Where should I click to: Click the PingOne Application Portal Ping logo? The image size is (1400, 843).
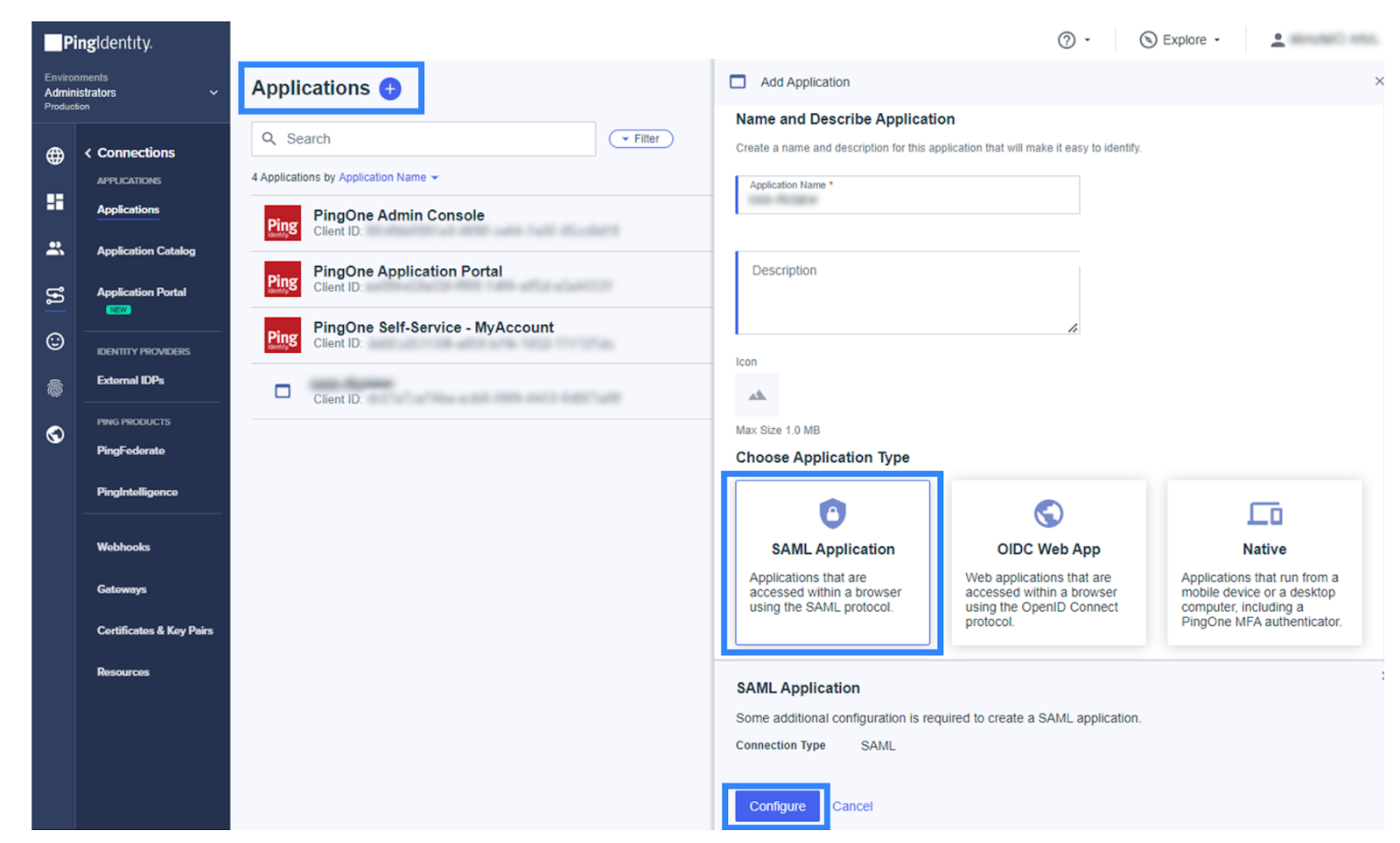pos(283,279)
